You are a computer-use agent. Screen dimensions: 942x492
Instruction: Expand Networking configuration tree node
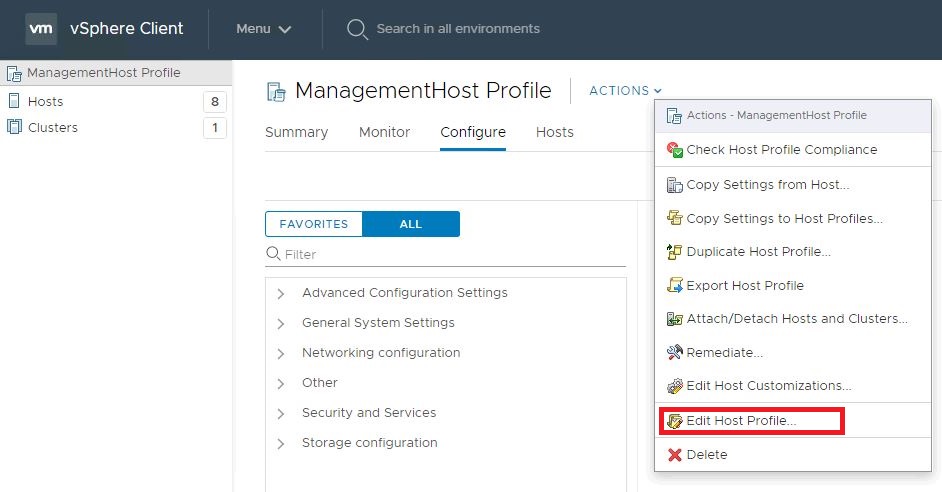281,354
